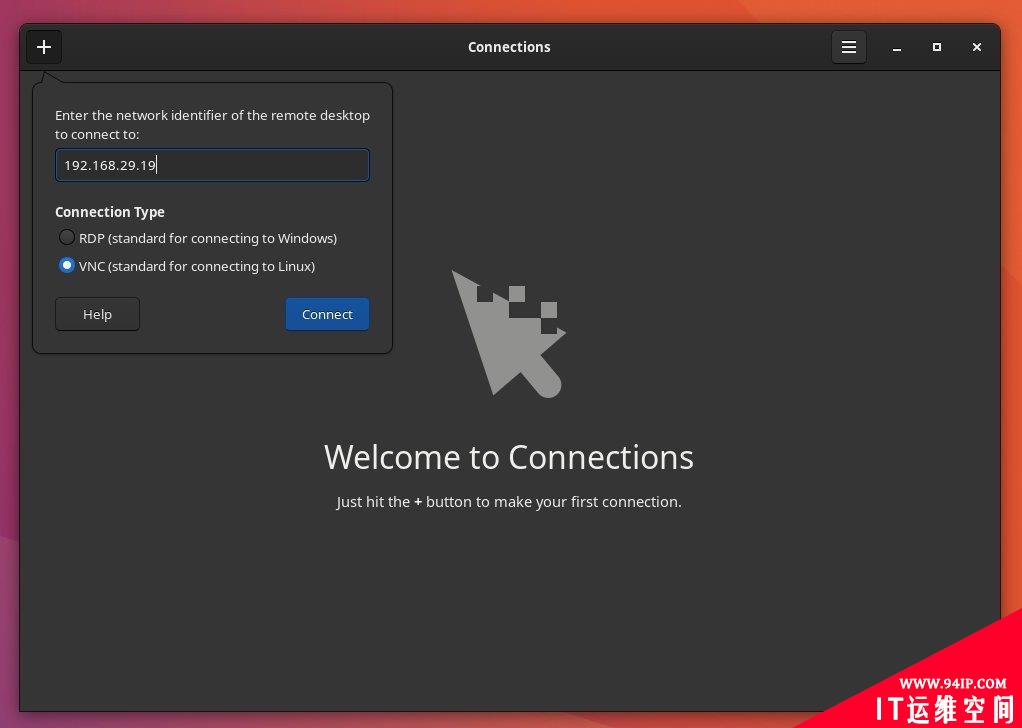1022x728 pixels.
Task: Click the Connections mouse pointer logo
Action: tap(509, 333)
